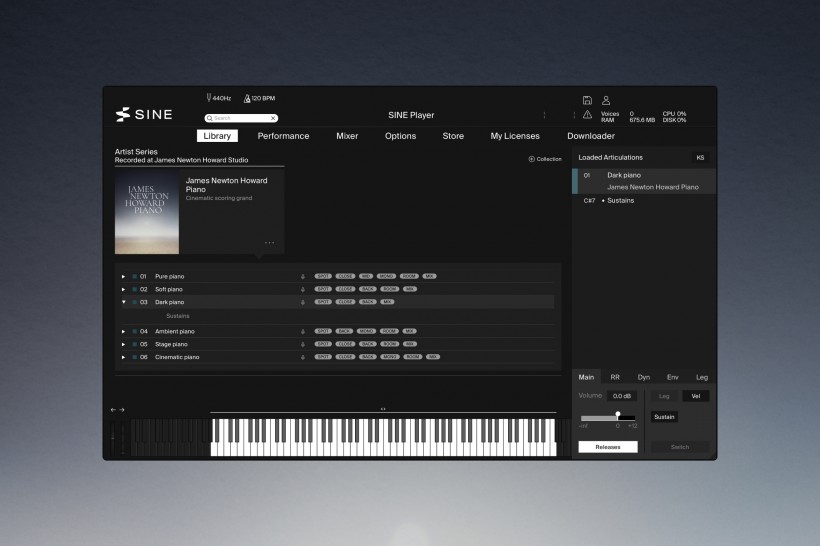Open the user account icon
820x546 pixels.
606,100
